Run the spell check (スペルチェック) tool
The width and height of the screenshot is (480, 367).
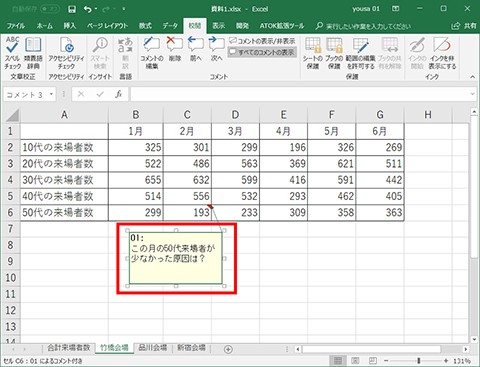[x=13, y=53]
